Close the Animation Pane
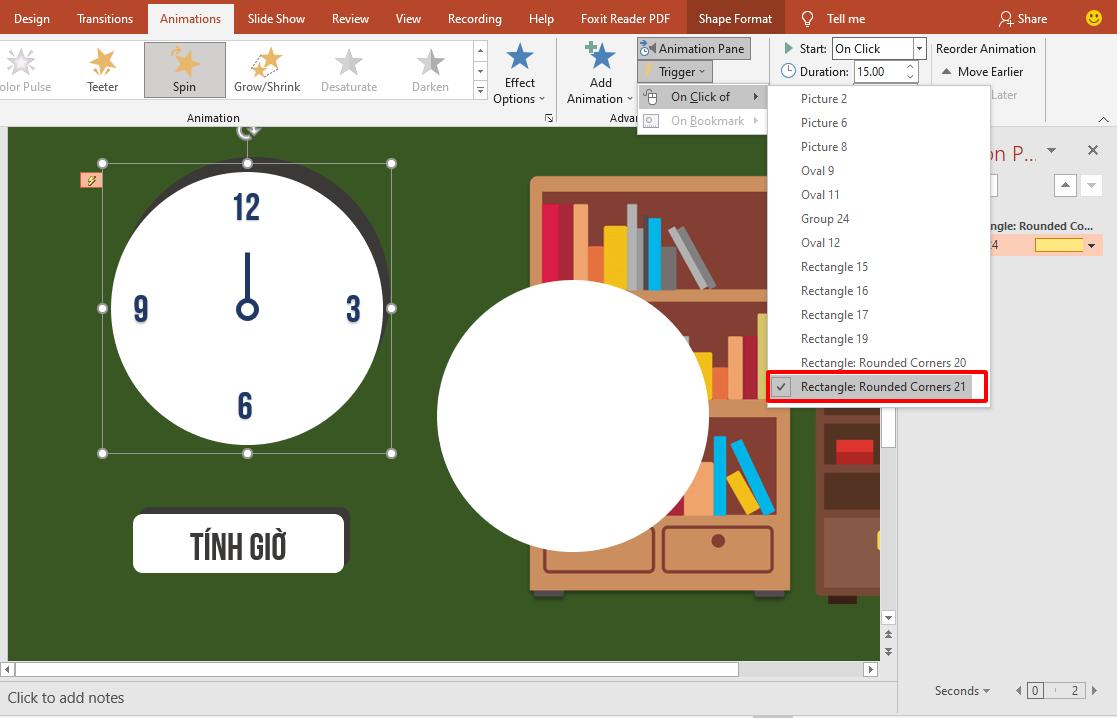Viewport: 1117px width, 718px height. [x=1093, y=150]
